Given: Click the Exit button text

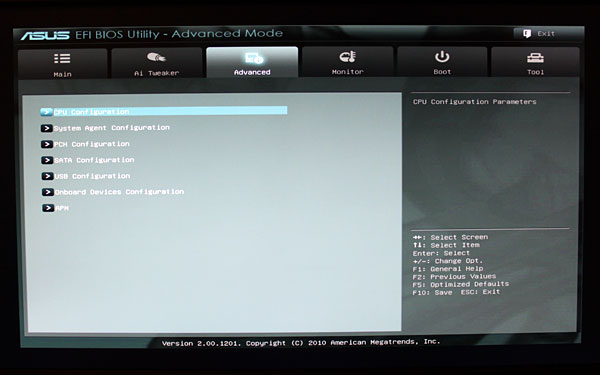Looking at the screenshot, I should pyautogui.click(x=546, y=34).
